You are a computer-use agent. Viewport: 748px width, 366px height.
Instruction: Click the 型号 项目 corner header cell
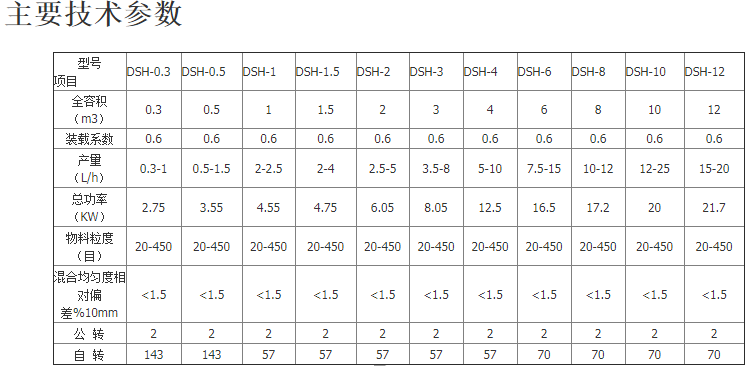pos(90,72)
